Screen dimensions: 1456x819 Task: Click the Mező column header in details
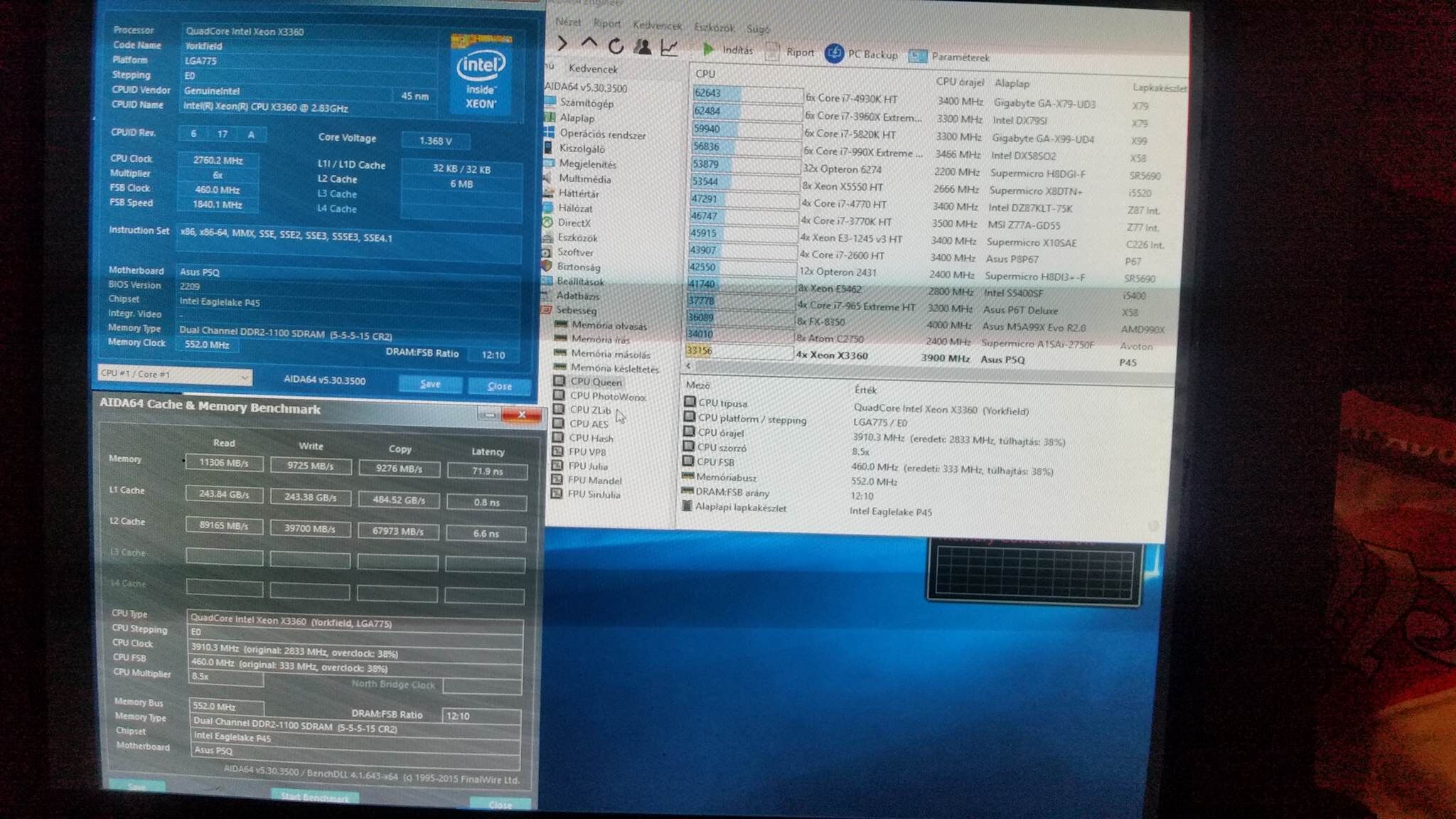click(697, 385)
